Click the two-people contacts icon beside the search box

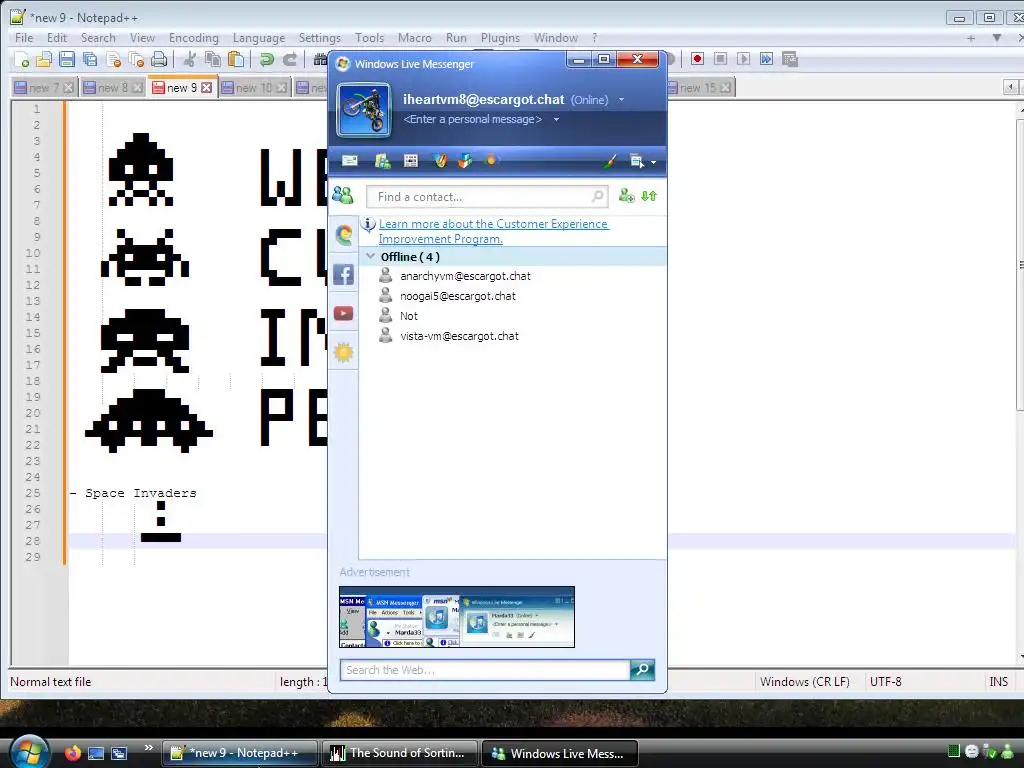(343, 195)
